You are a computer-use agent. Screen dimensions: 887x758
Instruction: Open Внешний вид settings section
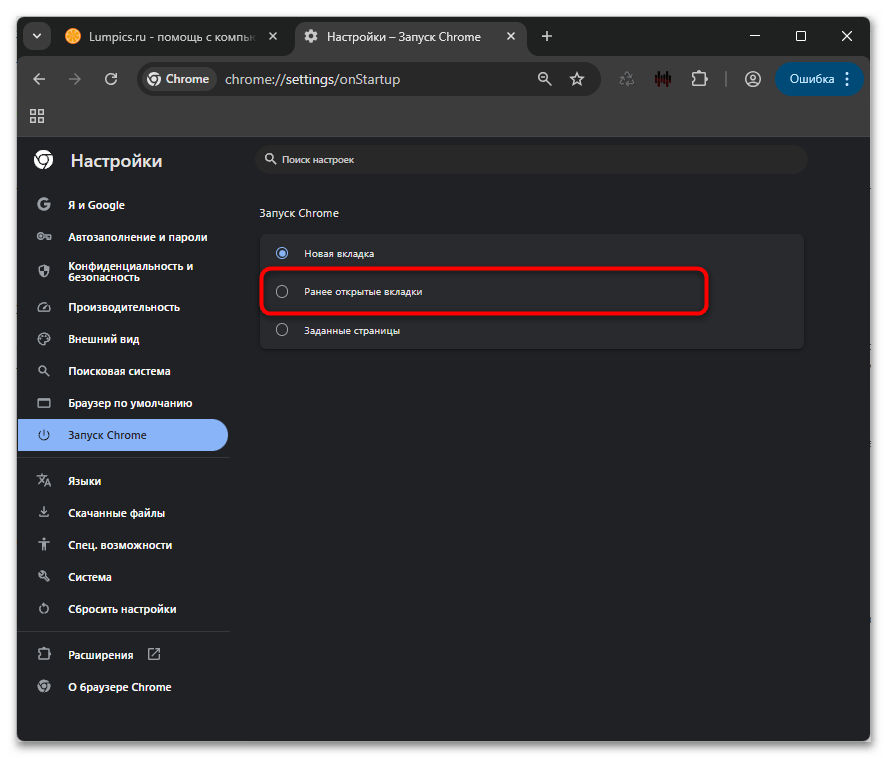[123, 339]
